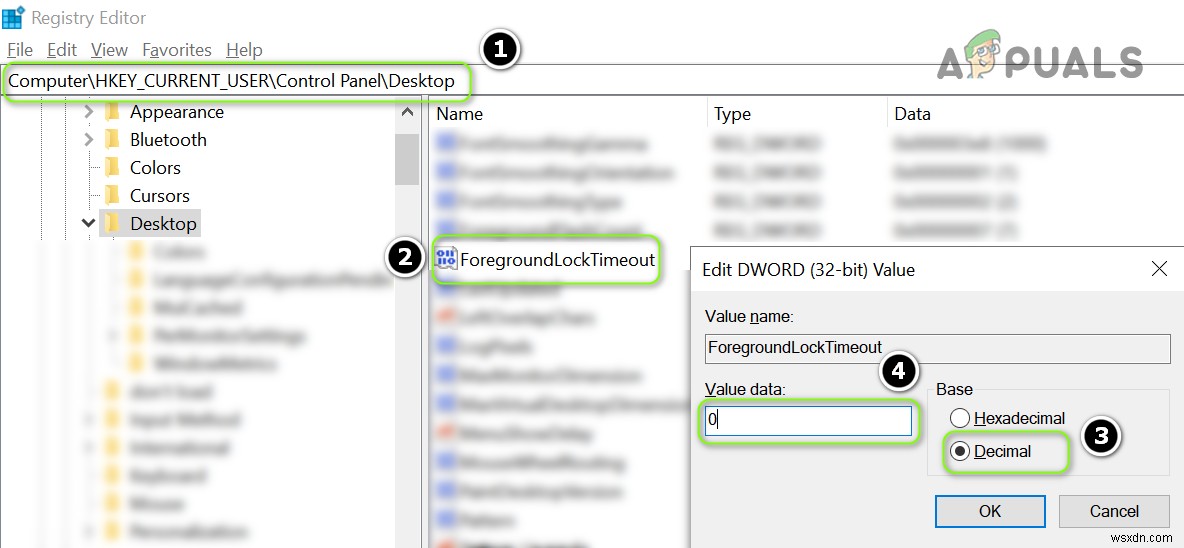Viewport: 1184px width, 548px height.
Task: Open the View menu
Action: pyautogui.click(x=109, y=50)
